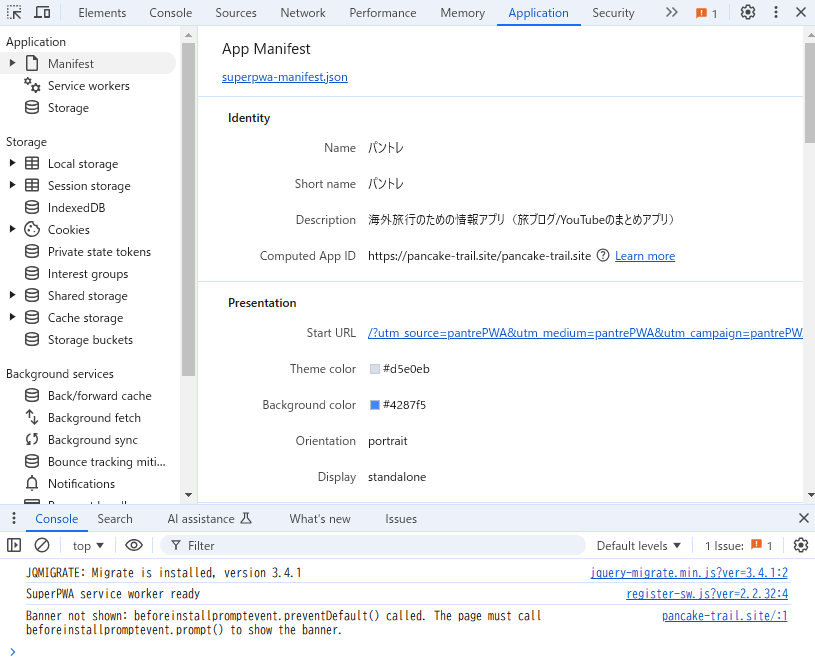Click the 1 Issue indicator in console toolbar
This screenshot has height=661, width=815.
[738, 546]
